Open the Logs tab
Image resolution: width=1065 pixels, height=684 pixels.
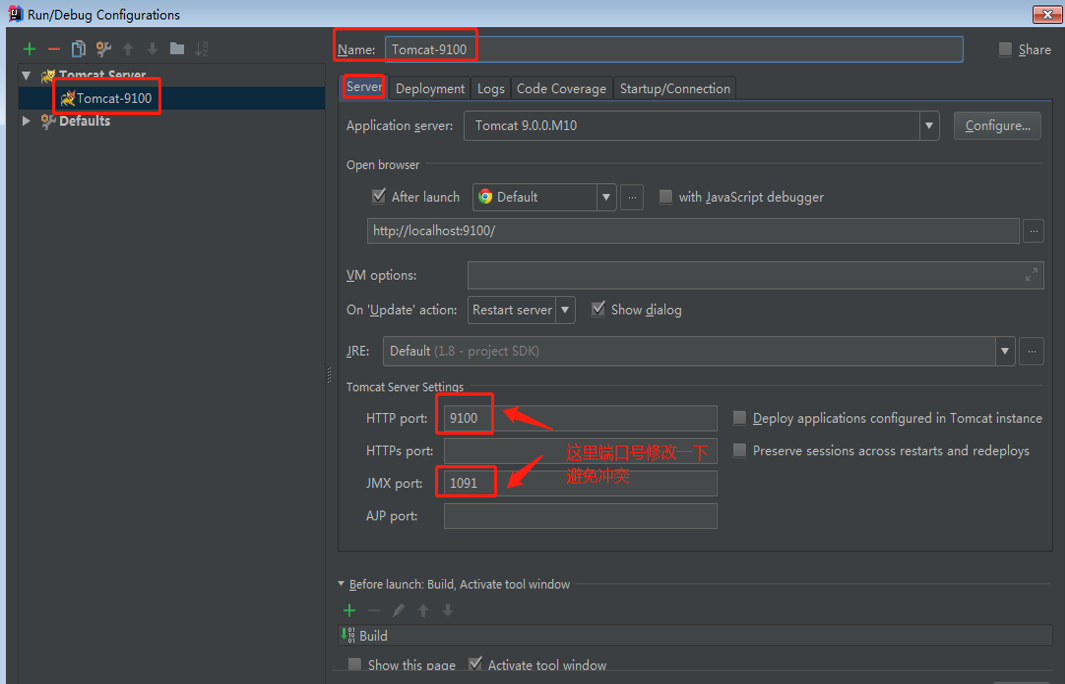pos(490,88)
